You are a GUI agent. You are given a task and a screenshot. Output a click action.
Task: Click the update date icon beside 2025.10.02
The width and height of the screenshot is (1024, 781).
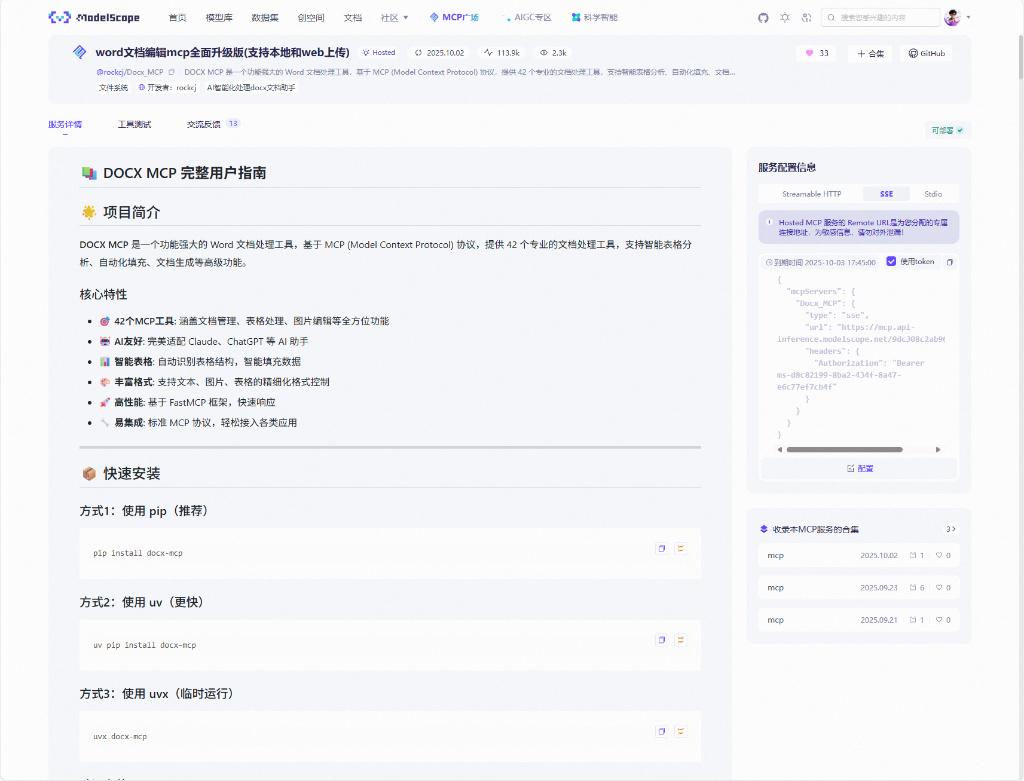[x=418, y=53]
